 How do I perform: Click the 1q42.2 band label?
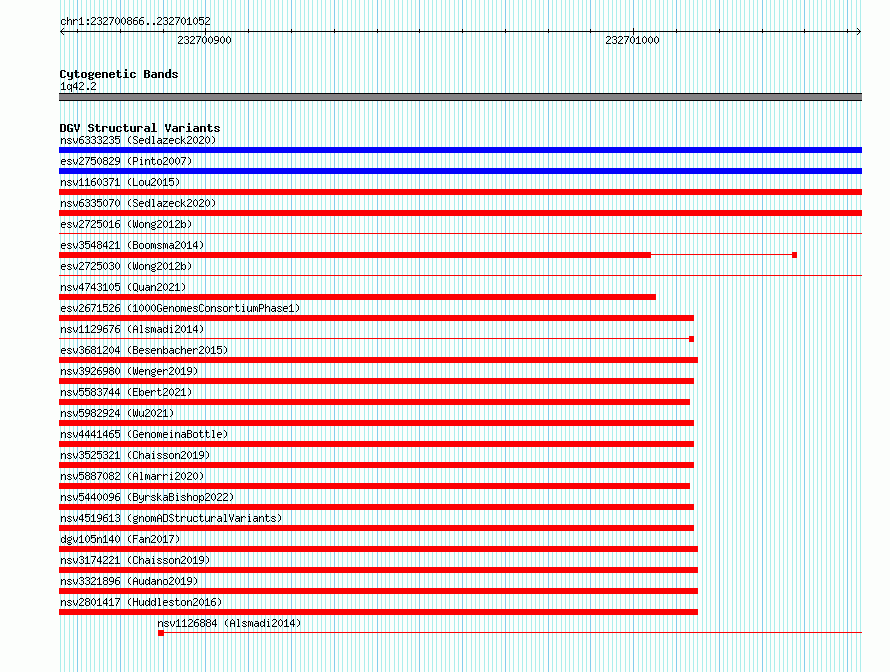[78, 86]
